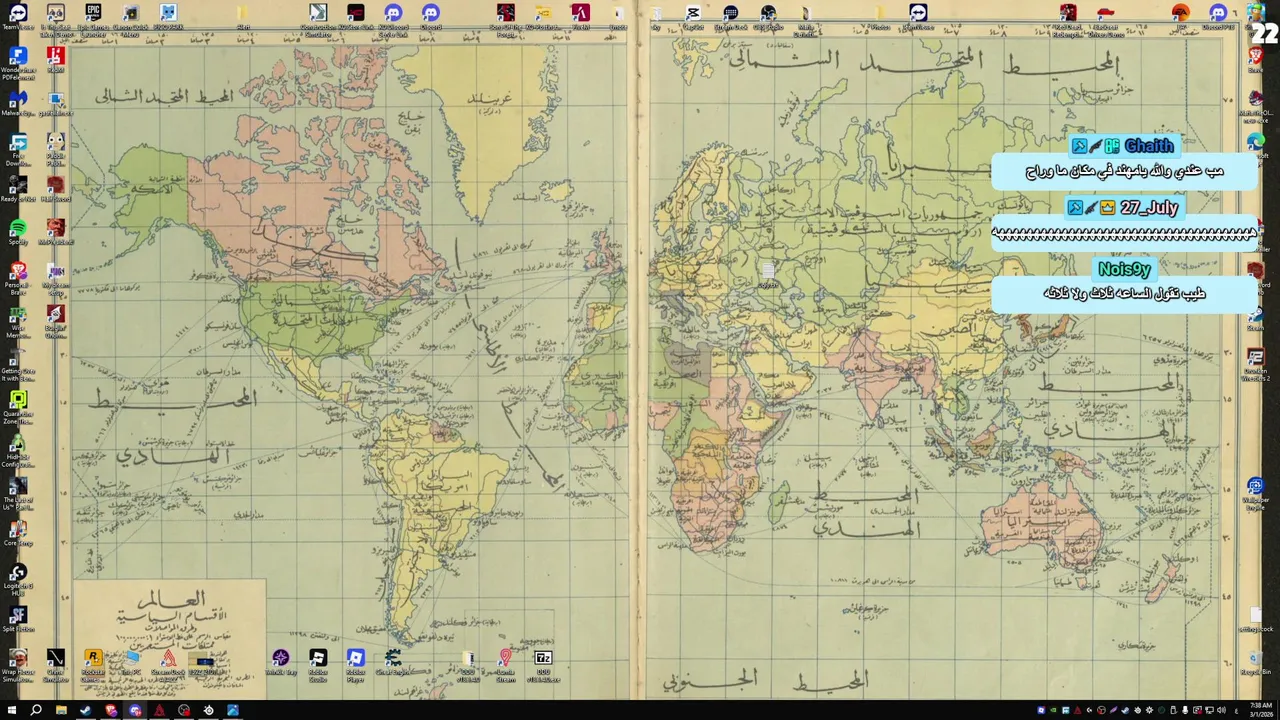Open the Core Temp shortcut
Screen dimensions: 1280x720
tap(18, 533)
